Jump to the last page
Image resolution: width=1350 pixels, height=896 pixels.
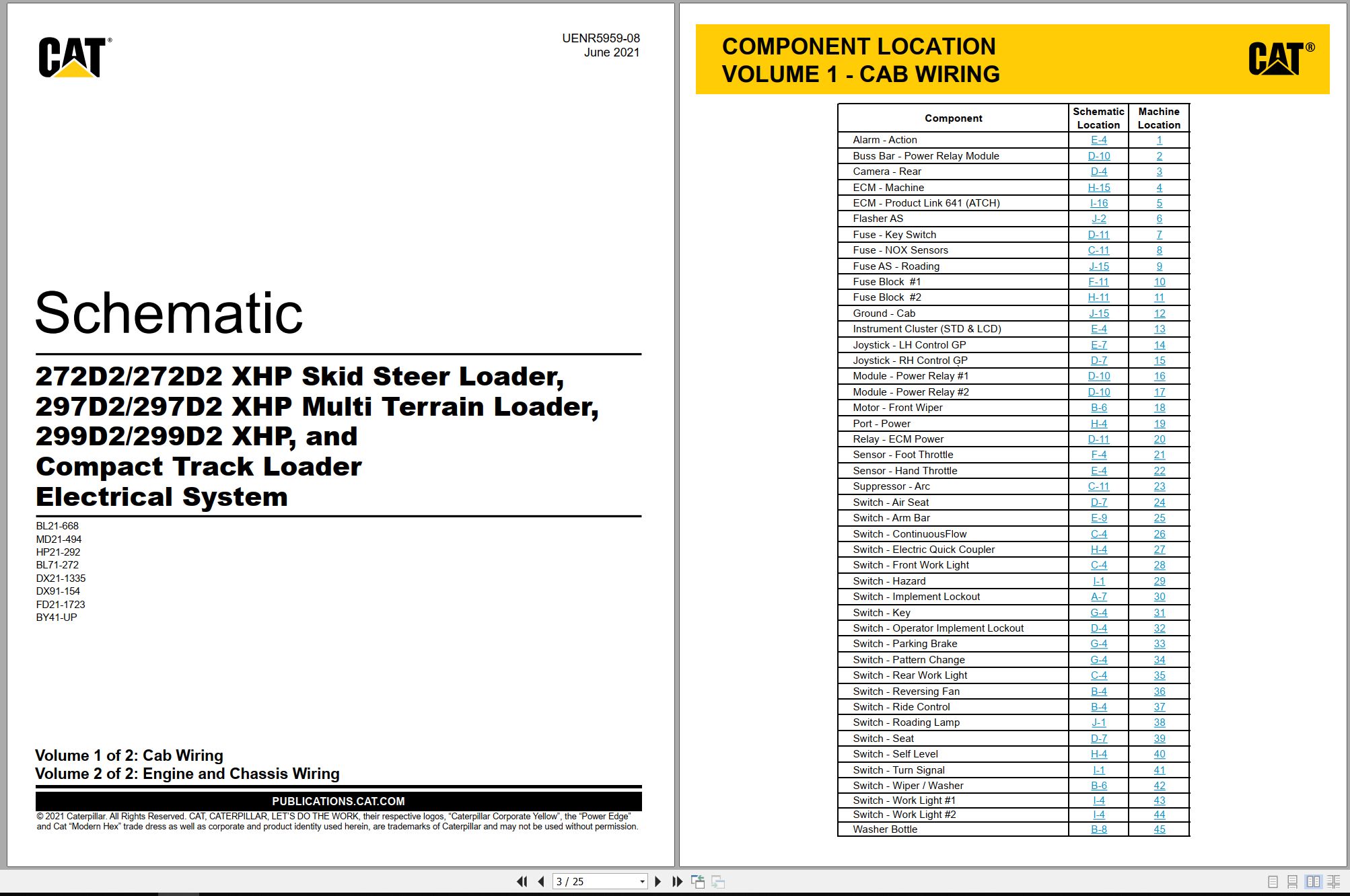677,881
